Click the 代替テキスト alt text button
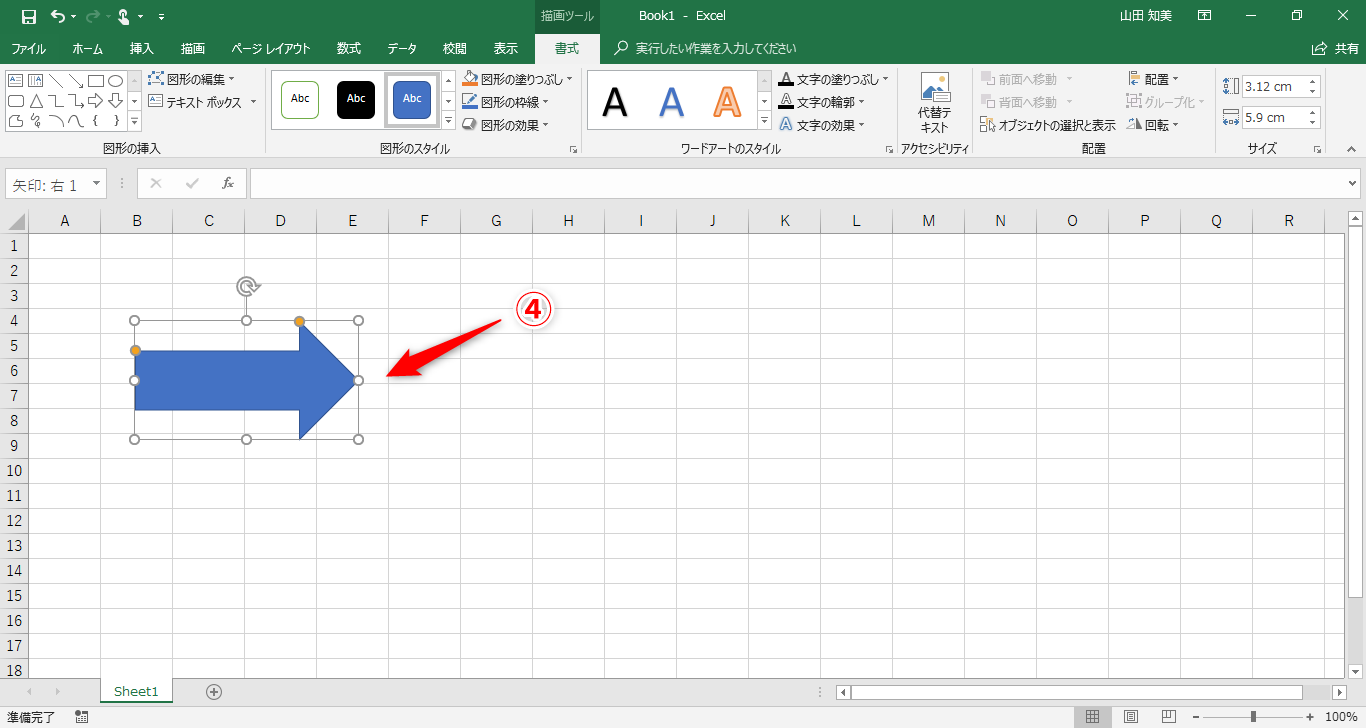1366x728 pixels. (x=934, y=103)
